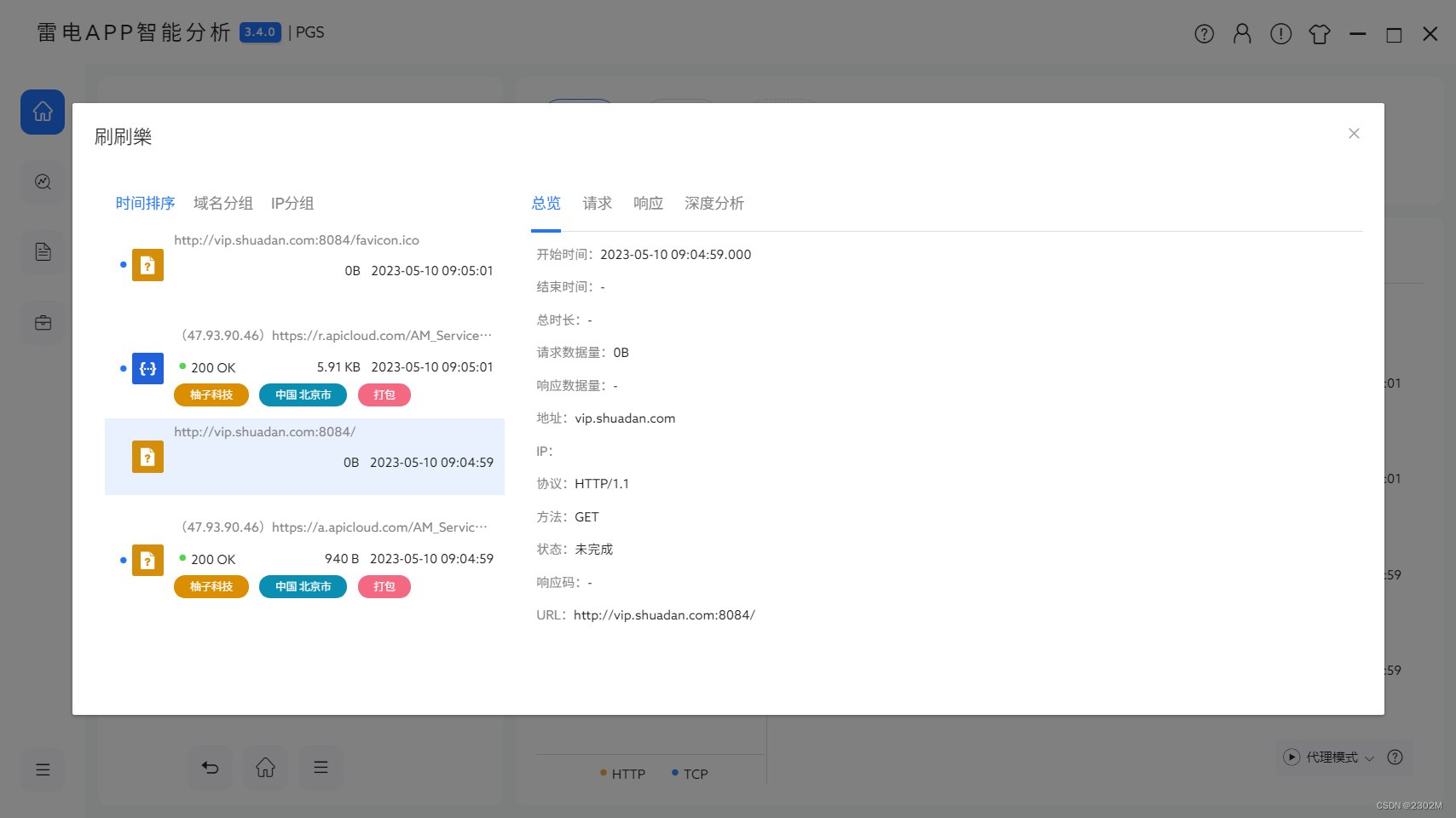Open the hamburger menu at the sidebar bottom
This screenshot has width=1456, height=818.
point(43,769)
